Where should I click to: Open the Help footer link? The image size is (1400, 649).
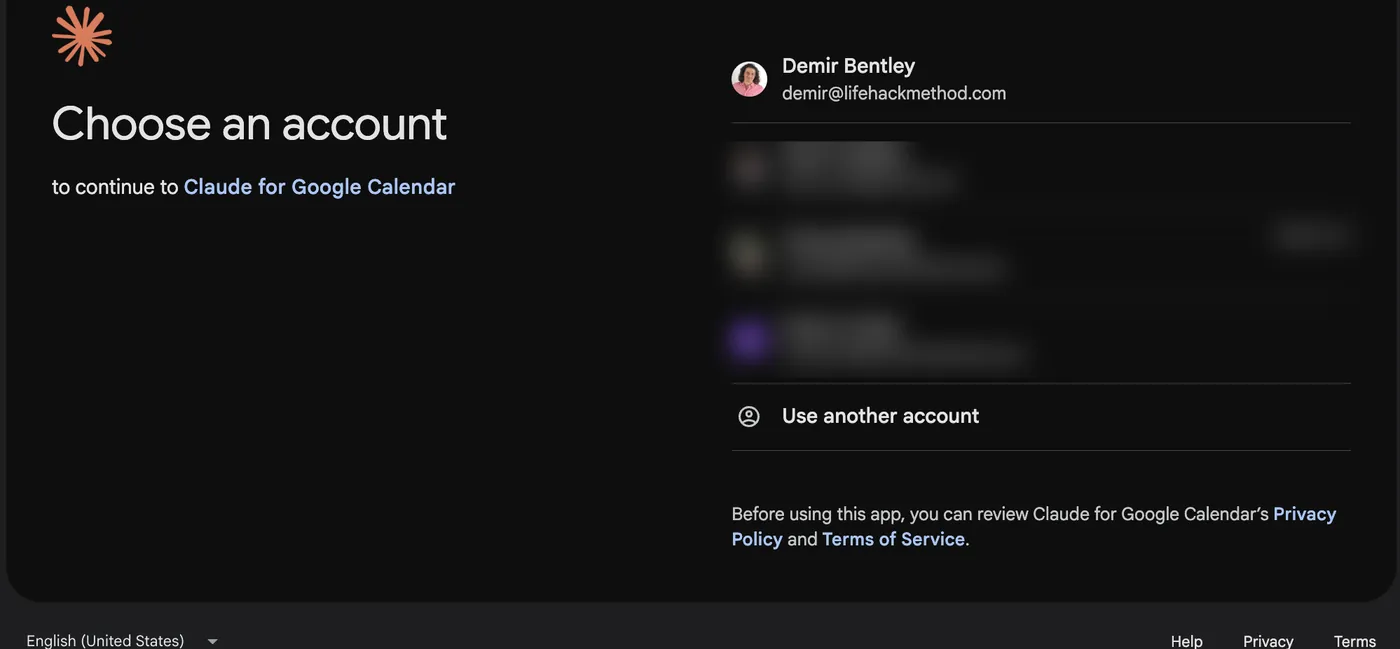pos(1187,641)
